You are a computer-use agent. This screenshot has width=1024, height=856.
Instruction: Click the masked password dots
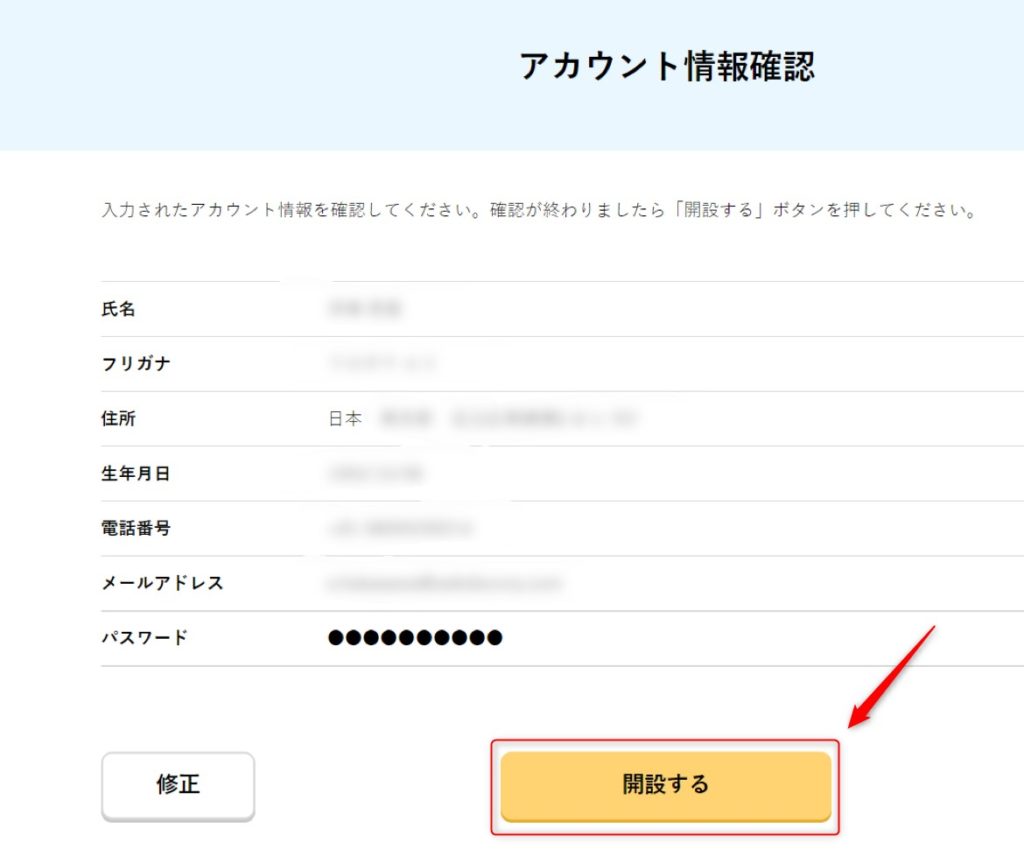coord(415,637)
